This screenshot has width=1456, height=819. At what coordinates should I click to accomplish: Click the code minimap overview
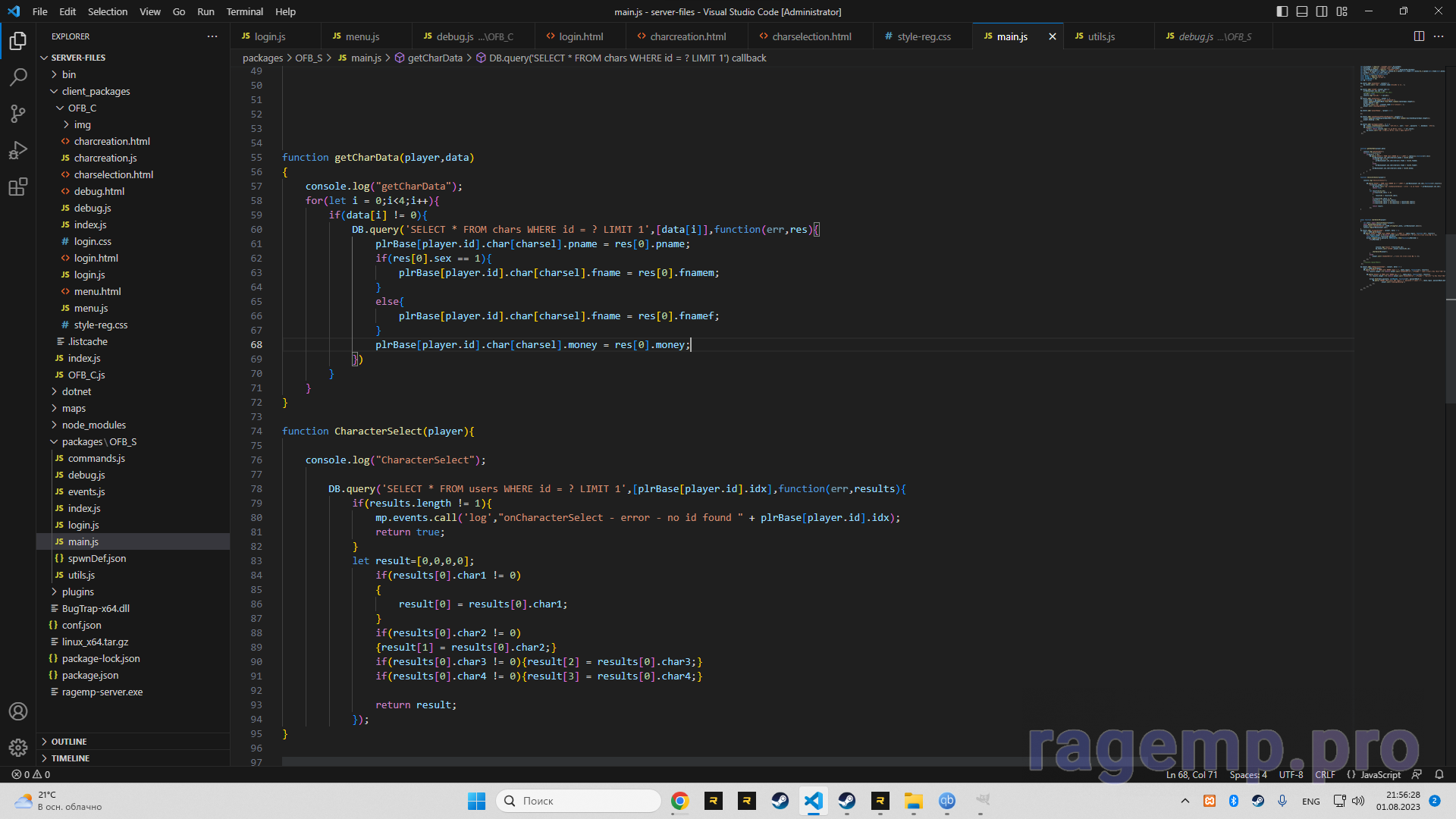tap(1402, 177)
